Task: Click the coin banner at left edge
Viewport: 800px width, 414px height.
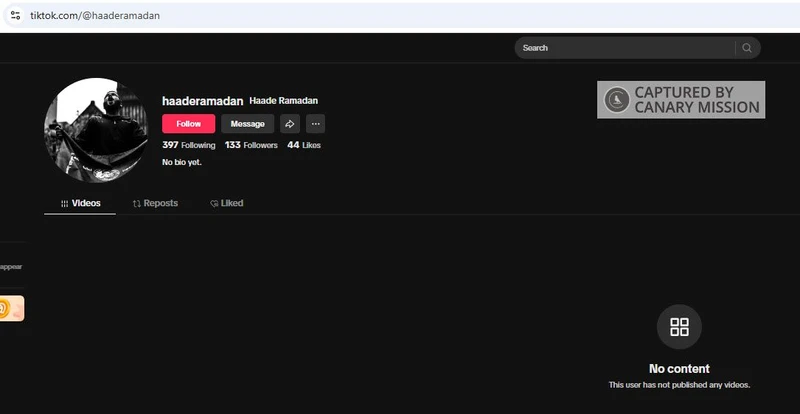Action: coord(12,308)
